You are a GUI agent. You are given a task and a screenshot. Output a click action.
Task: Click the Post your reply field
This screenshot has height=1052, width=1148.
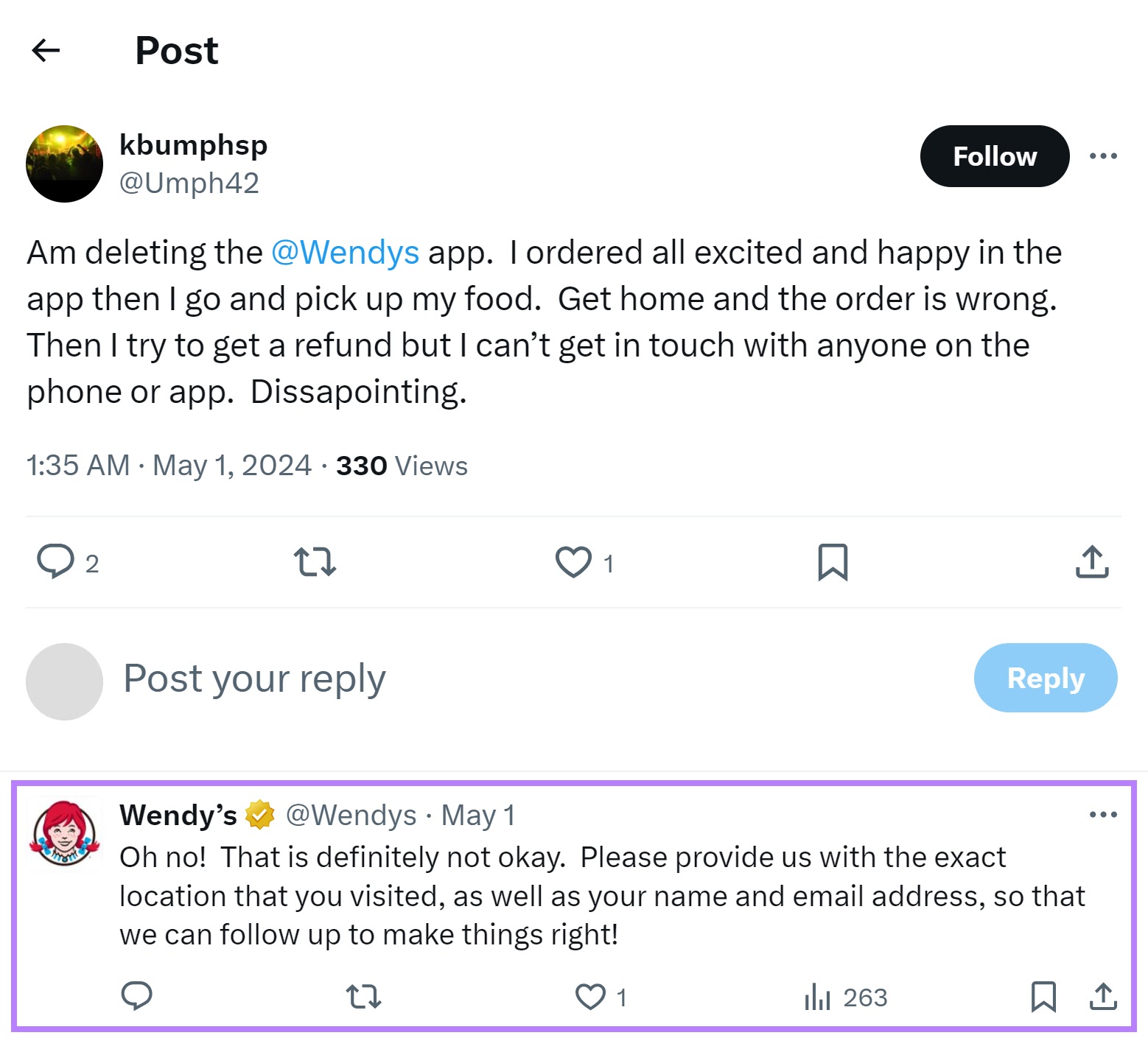(254, 678)
